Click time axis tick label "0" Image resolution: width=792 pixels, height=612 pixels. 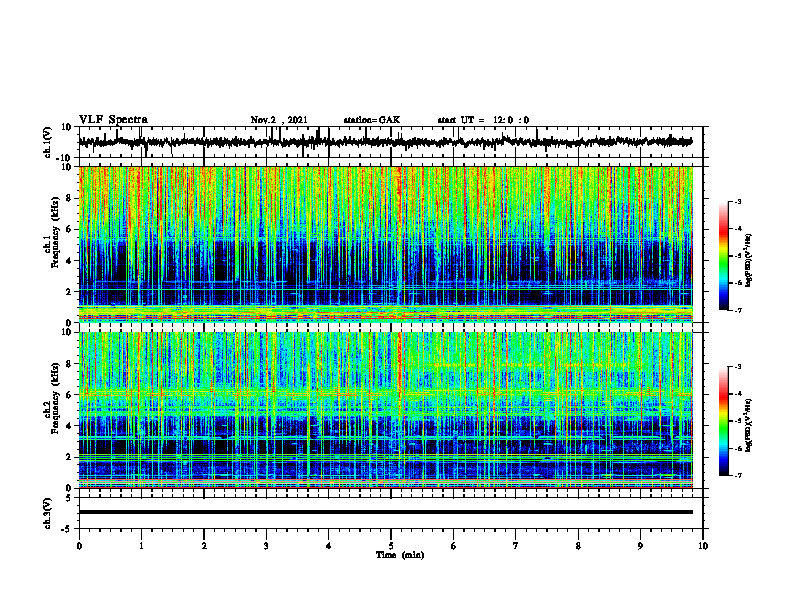coord(79,546)
